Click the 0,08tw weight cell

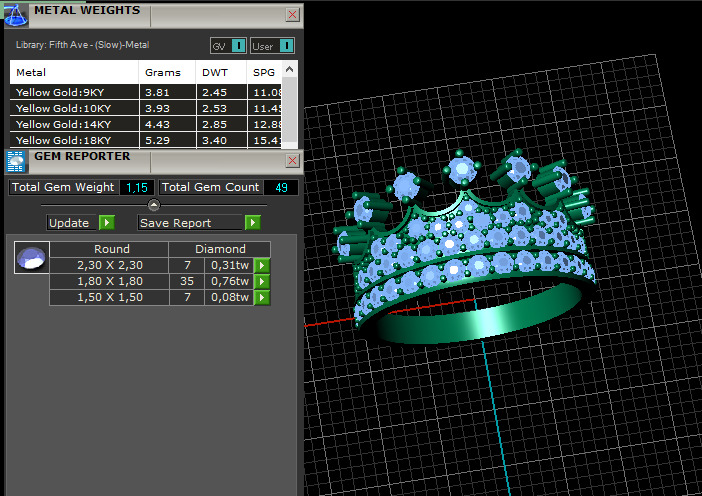229,298
